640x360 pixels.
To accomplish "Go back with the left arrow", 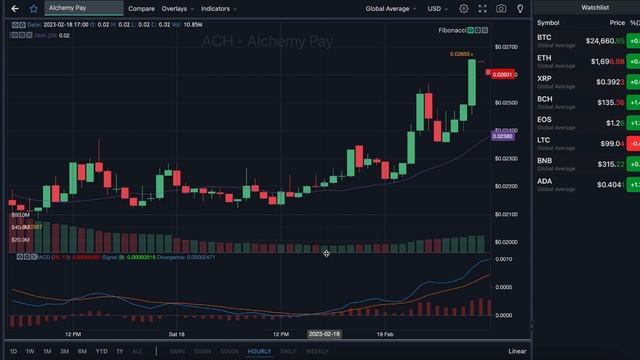I will coord(15,9).
